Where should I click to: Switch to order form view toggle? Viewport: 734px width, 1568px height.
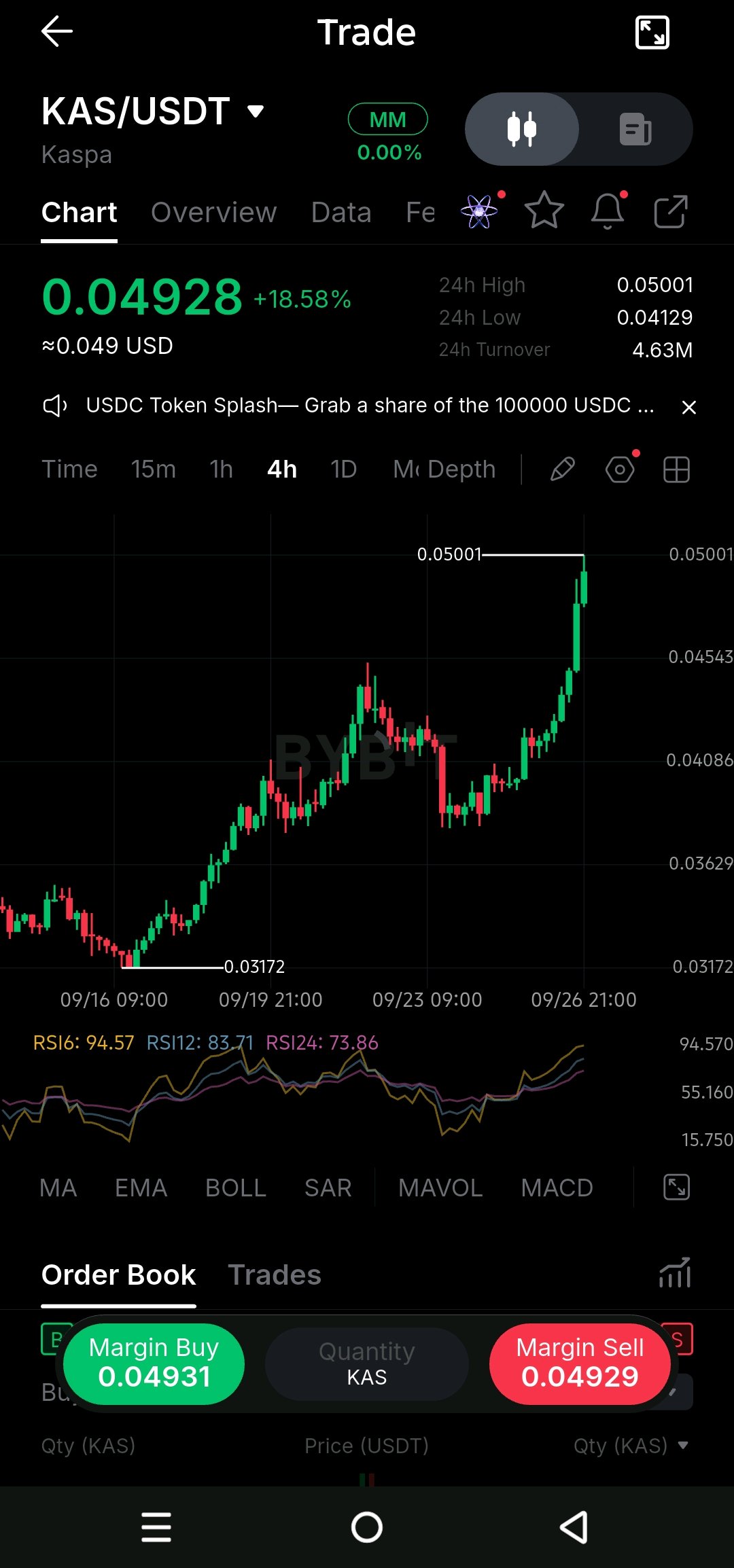(635, 129)
